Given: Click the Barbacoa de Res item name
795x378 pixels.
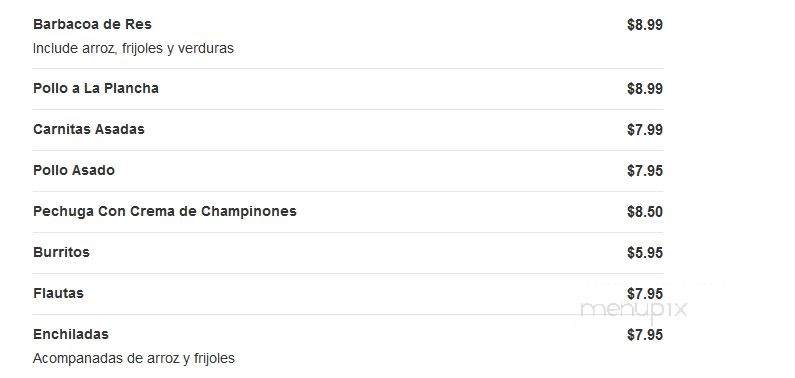Looking at the screenshot, I should (x=92, y=24).
